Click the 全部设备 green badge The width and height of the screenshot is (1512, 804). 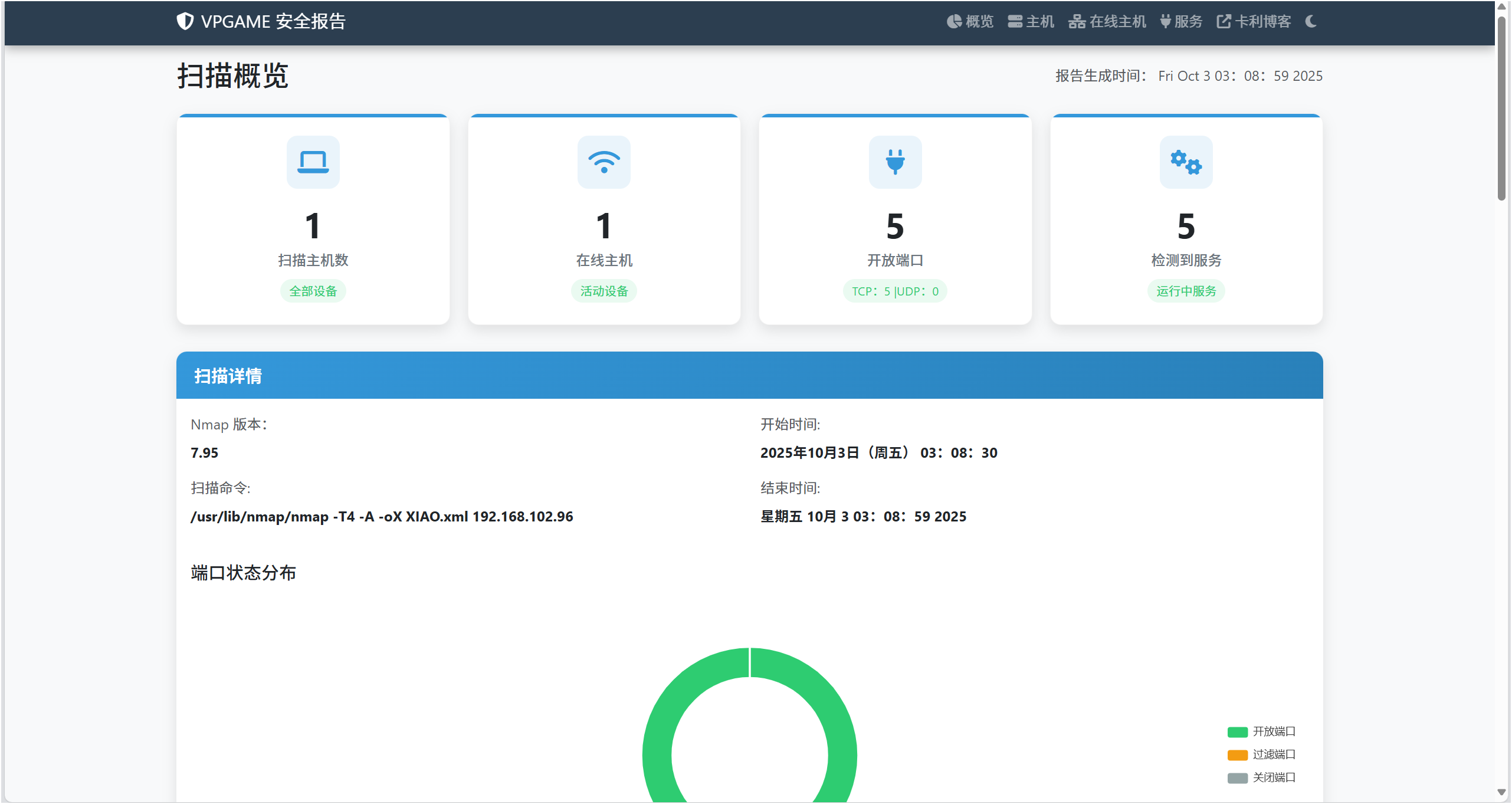pos(313,291)
